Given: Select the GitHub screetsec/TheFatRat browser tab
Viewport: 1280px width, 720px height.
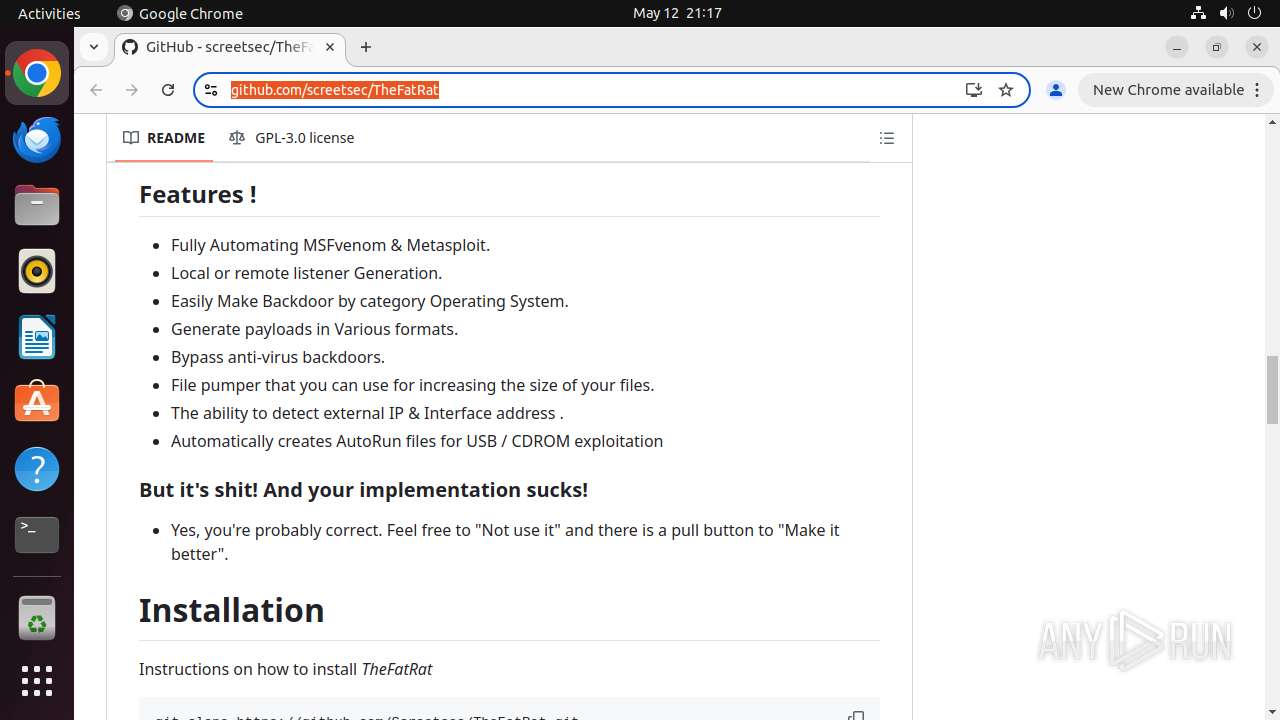Looking at the screenshot, I should (229, 47).
